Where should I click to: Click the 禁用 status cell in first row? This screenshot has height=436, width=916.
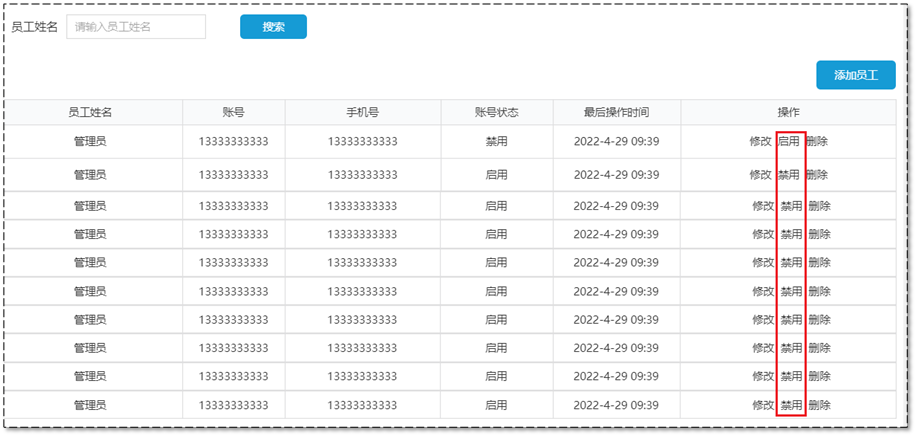496,142
